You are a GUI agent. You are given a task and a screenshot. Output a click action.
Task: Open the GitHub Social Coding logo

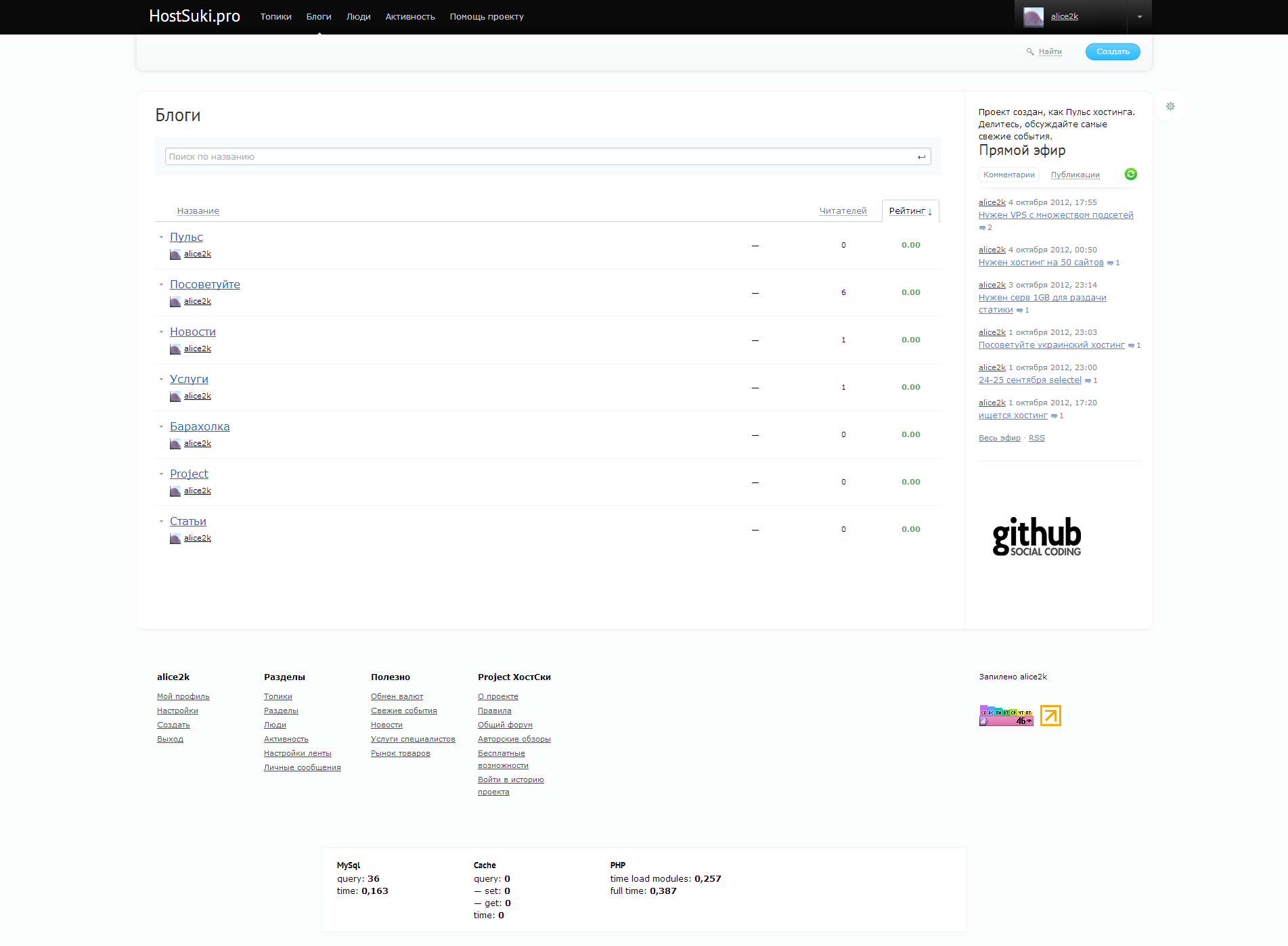tap(1036, 537)
